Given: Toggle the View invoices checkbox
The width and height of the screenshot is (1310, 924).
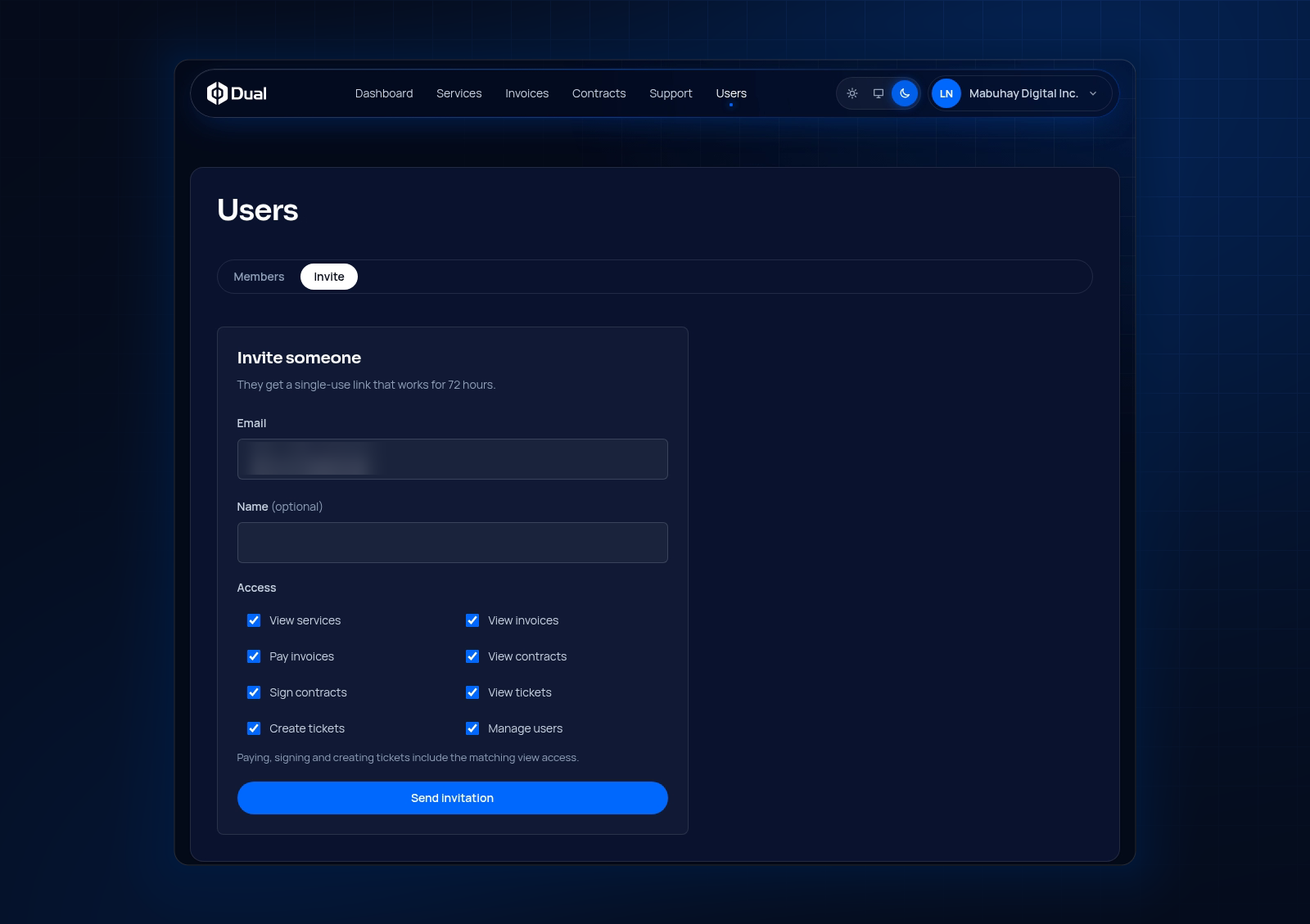Looking at the screenshot, I should [x=472, y=620].
